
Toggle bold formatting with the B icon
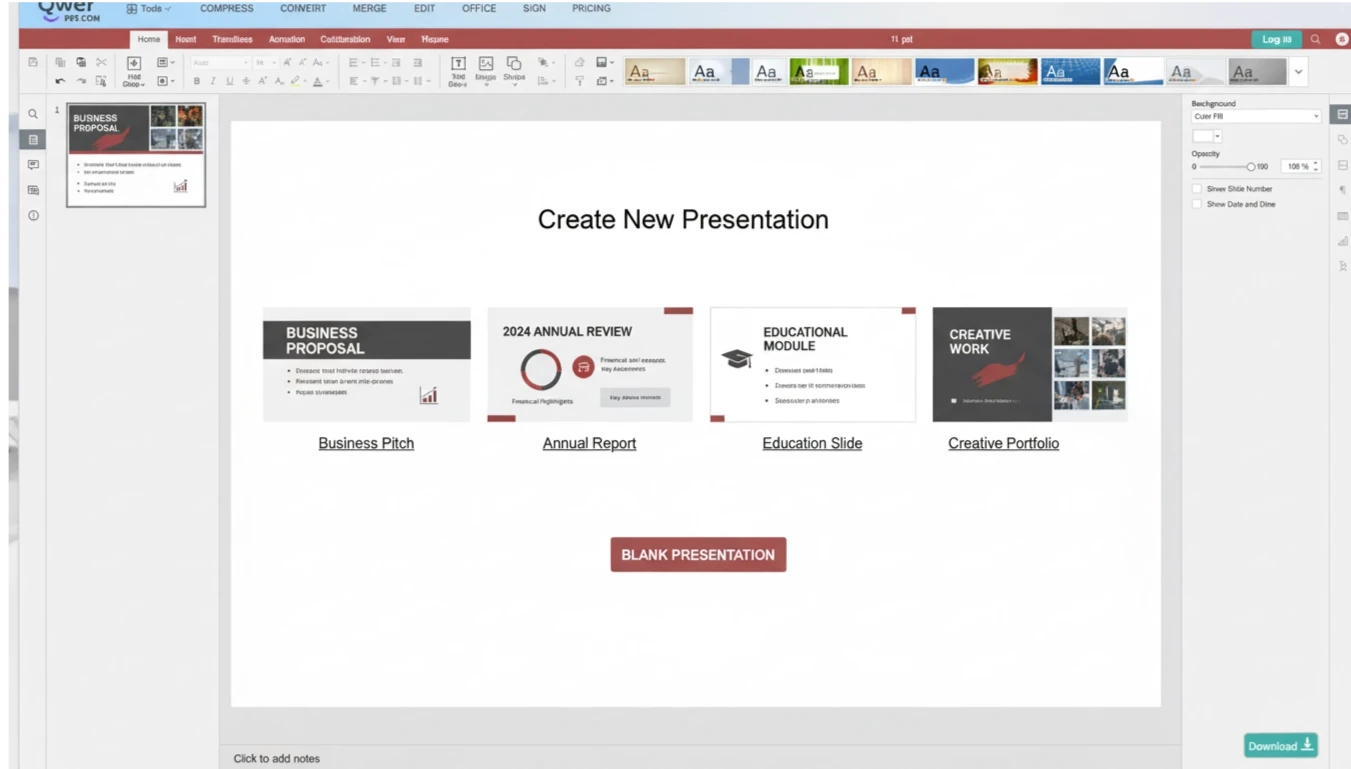[x=196, y=81]
